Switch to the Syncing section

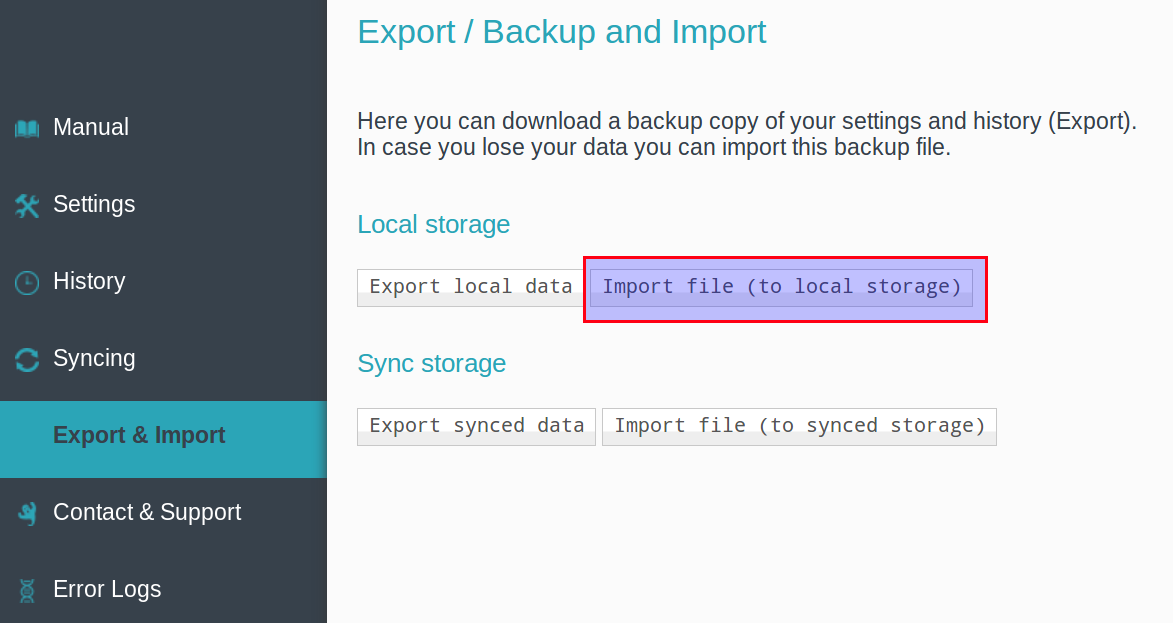(x=94, y=358)
